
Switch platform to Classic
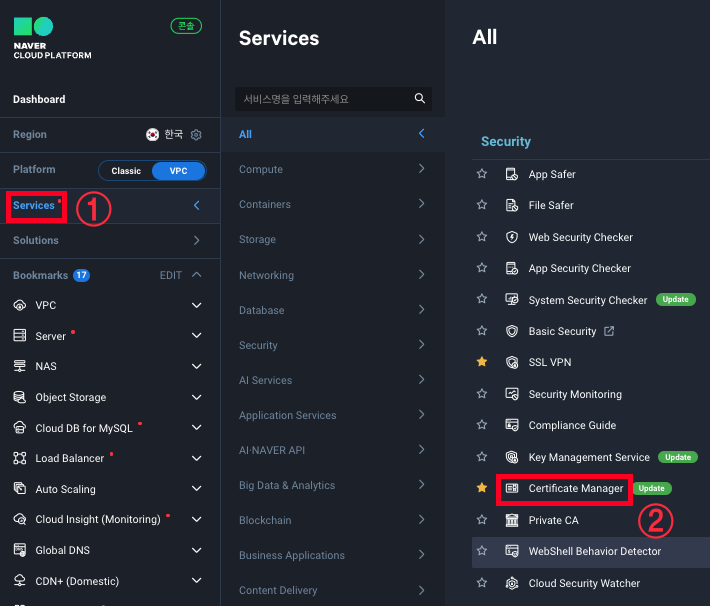click(126, 171)
